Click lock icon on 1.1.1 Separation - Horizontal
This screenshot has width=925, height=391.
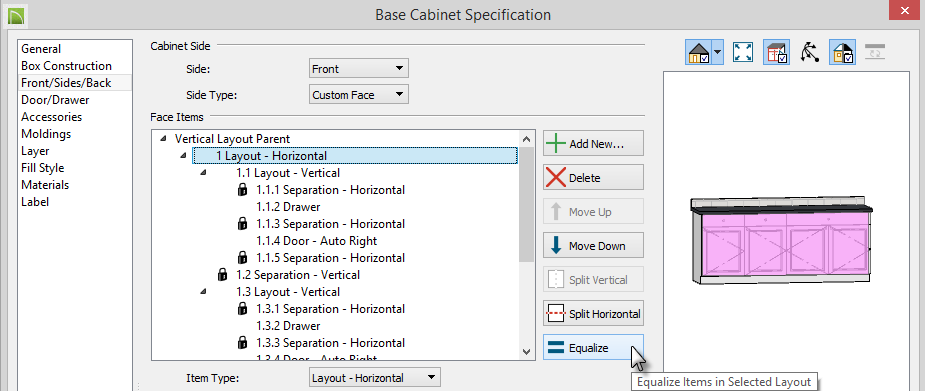pos(242,190)
